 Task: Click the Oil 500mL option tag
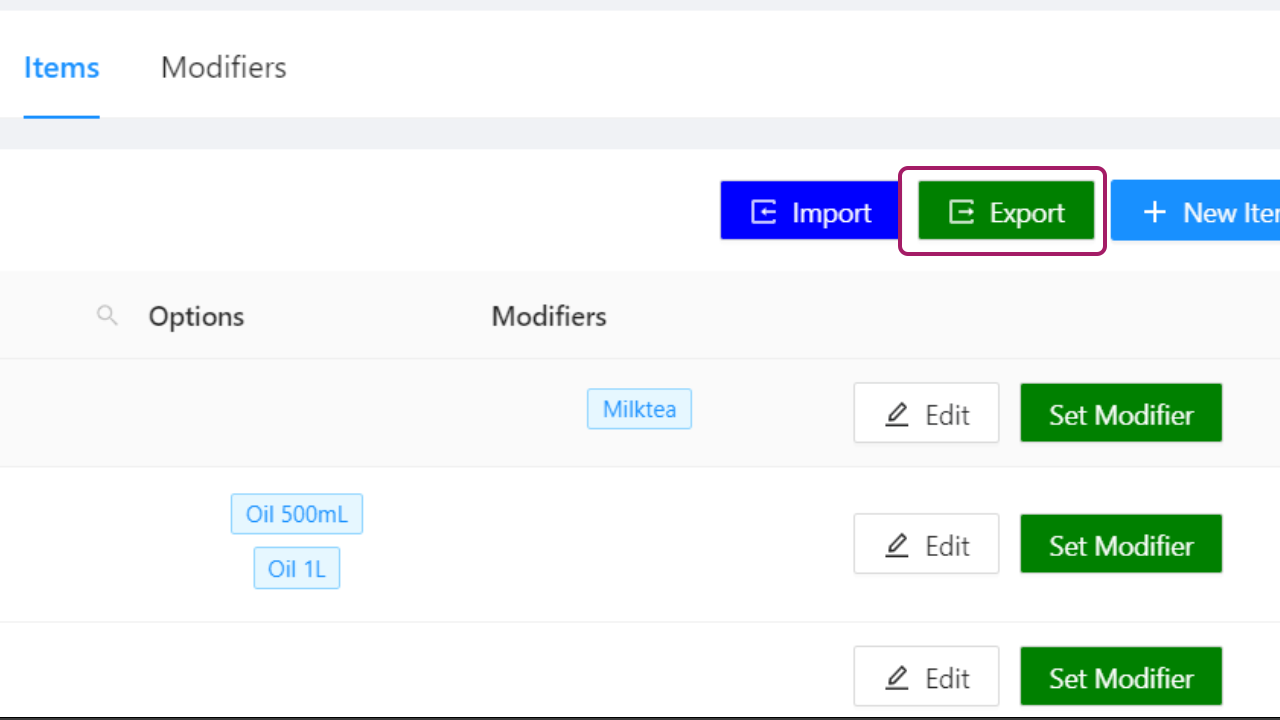click(x=297, y=514)
